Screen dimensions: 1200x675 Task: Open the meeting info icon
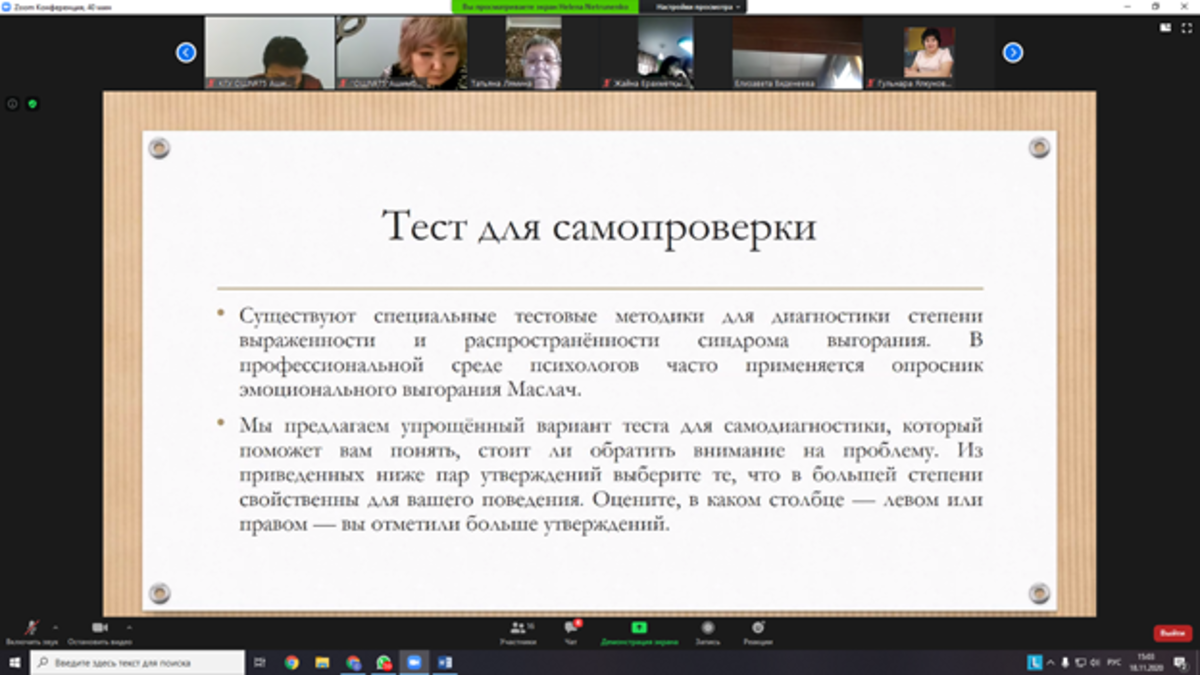[13, 103]
